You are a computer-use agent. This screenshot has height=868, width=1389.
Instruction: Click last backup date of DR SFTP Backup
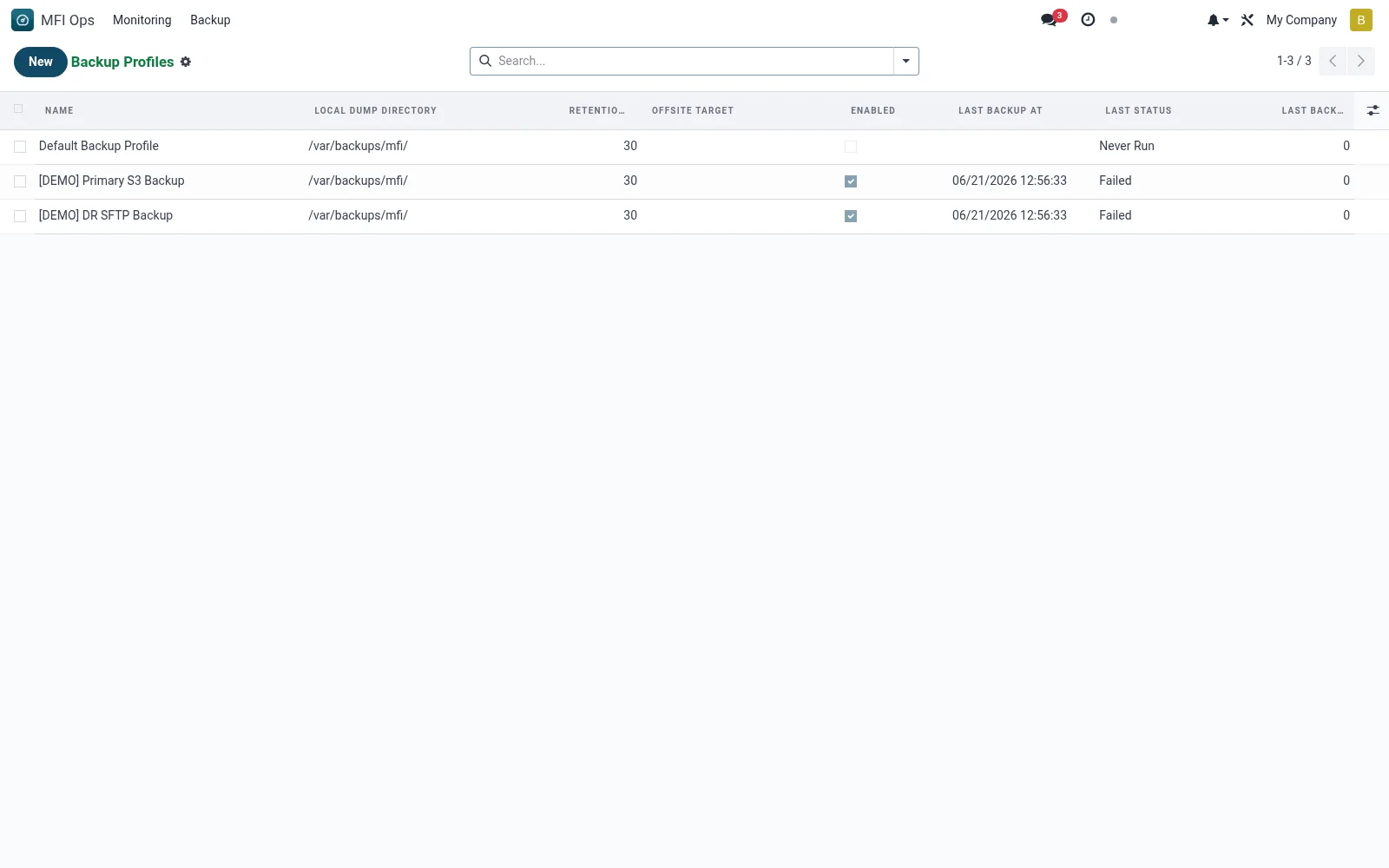(x=1010, y=215)
